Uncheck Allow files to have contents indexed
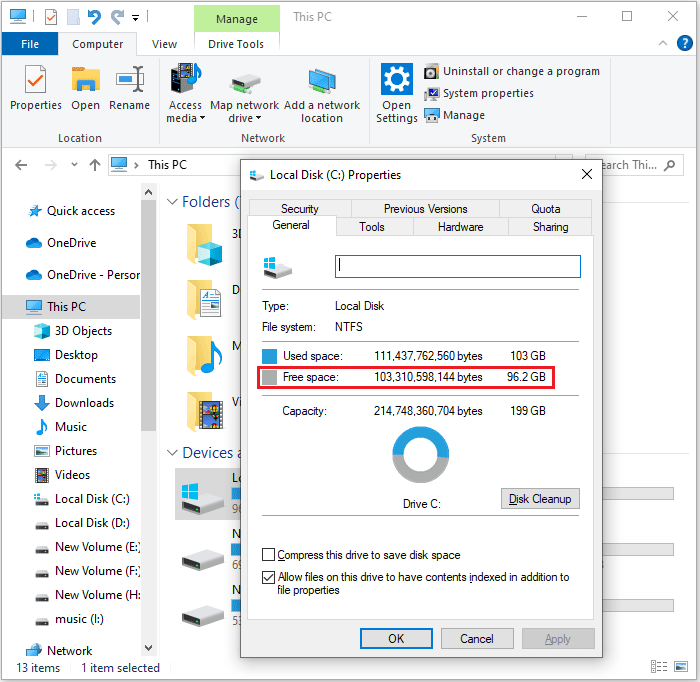The height and width of the screenshot is (682, 700). pos(268,577)
